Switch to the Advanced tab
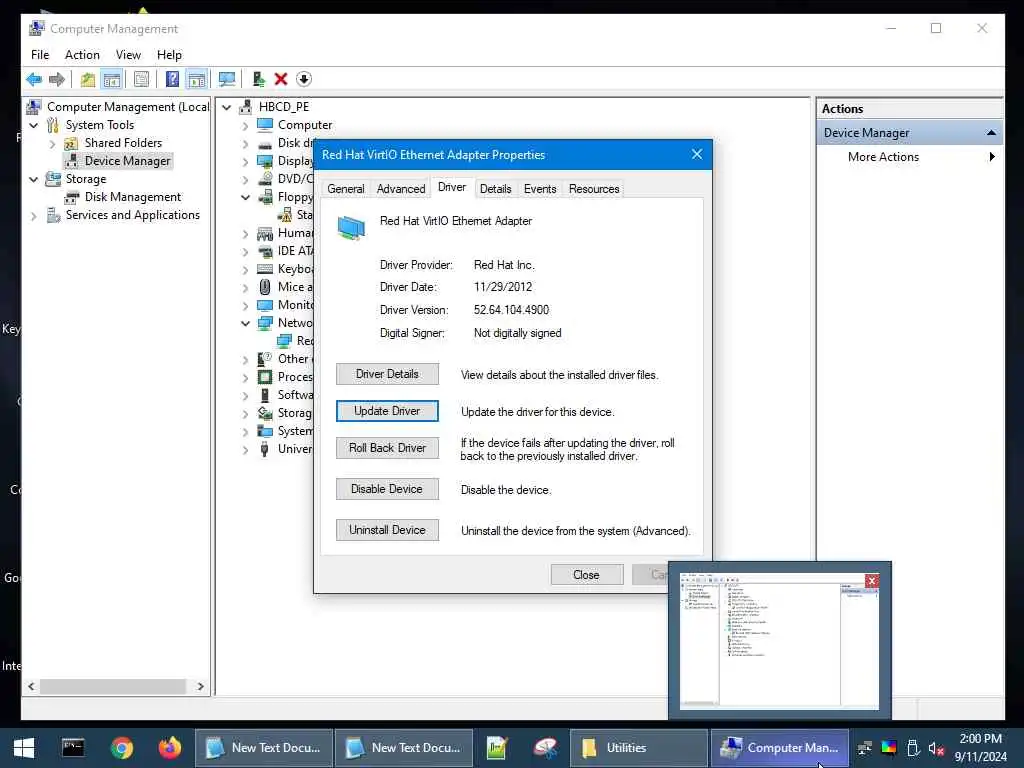The image size is (1024, 768). coord(400,189)
